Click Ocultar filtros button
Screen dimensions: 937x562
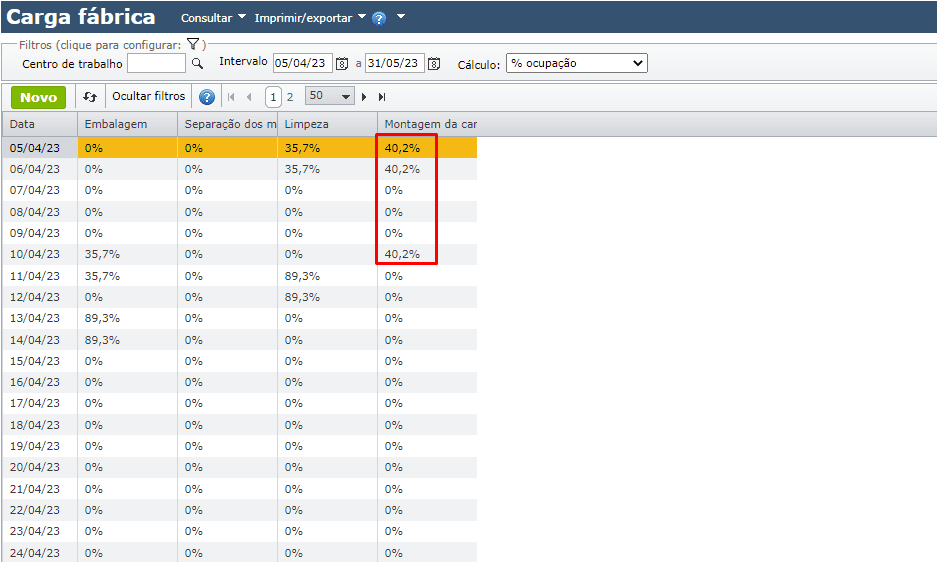(x=149, y=96)
